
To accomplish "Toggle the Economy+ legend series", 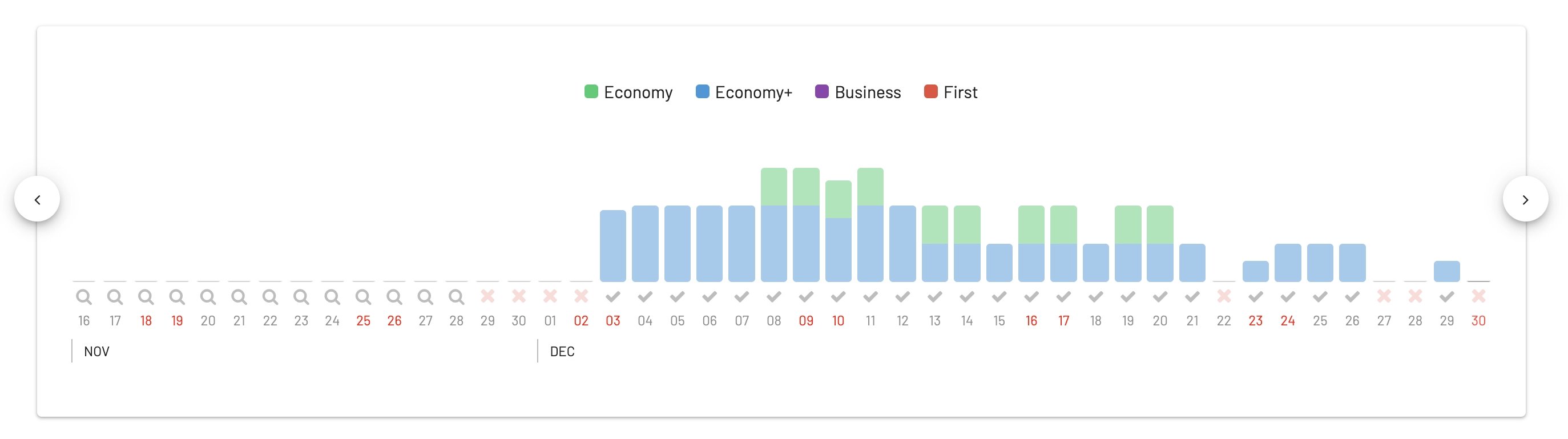I will tap(744, 92).
